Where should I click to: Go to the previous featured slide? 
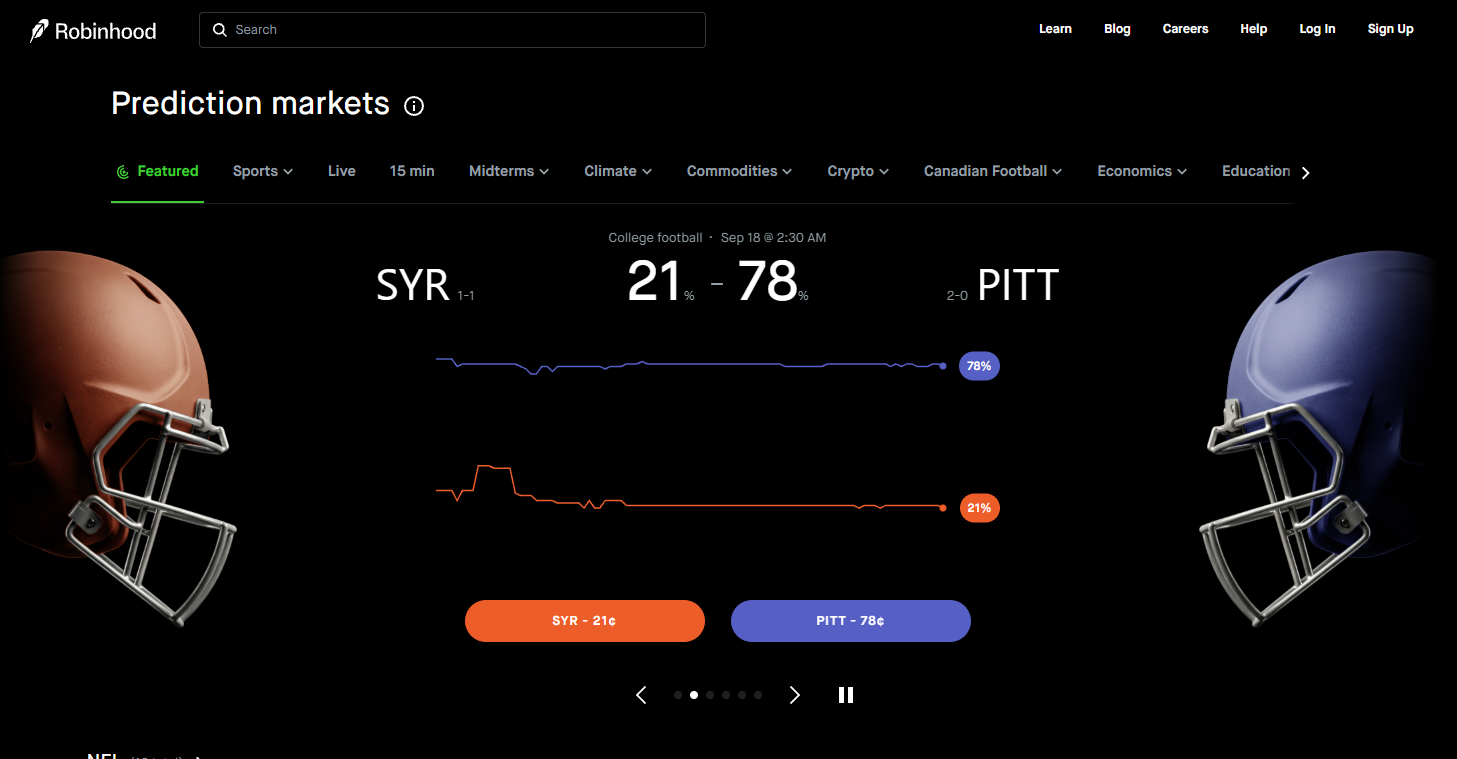point(642,695)
